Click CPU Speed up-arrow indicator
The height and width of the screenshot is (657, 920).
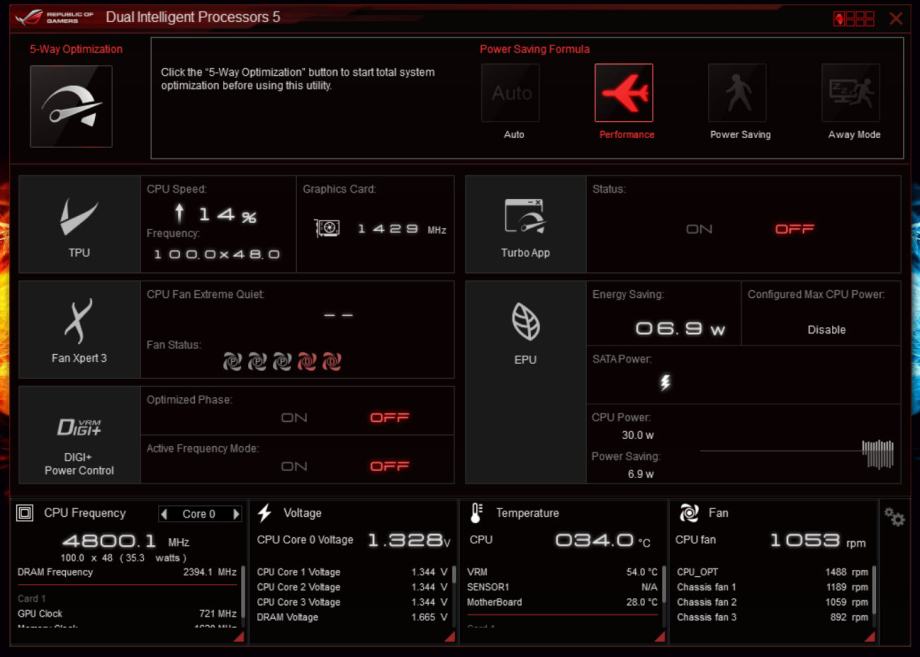(180, 213)
